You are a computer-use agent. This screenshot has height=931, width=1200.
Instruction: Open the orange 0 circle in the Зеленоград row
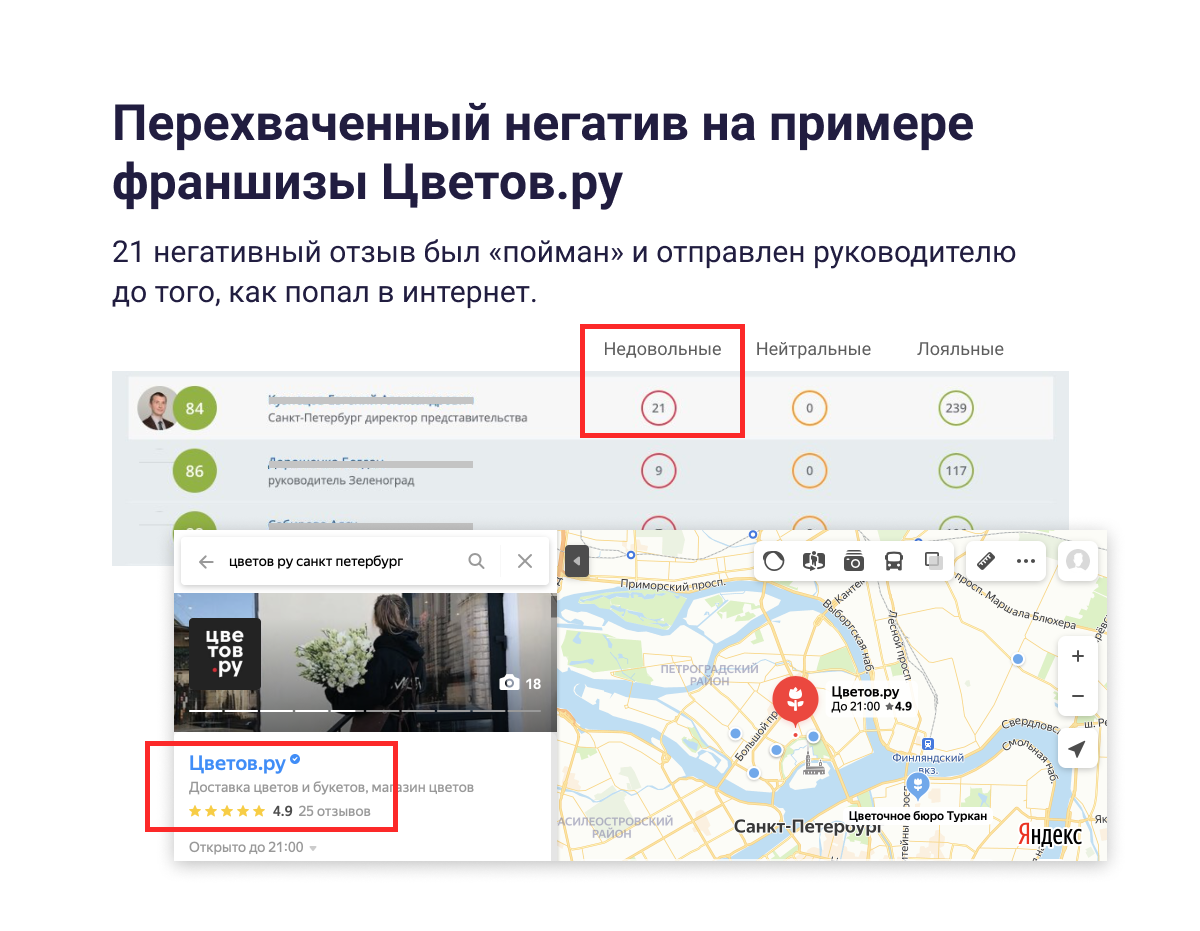[809, 470]
